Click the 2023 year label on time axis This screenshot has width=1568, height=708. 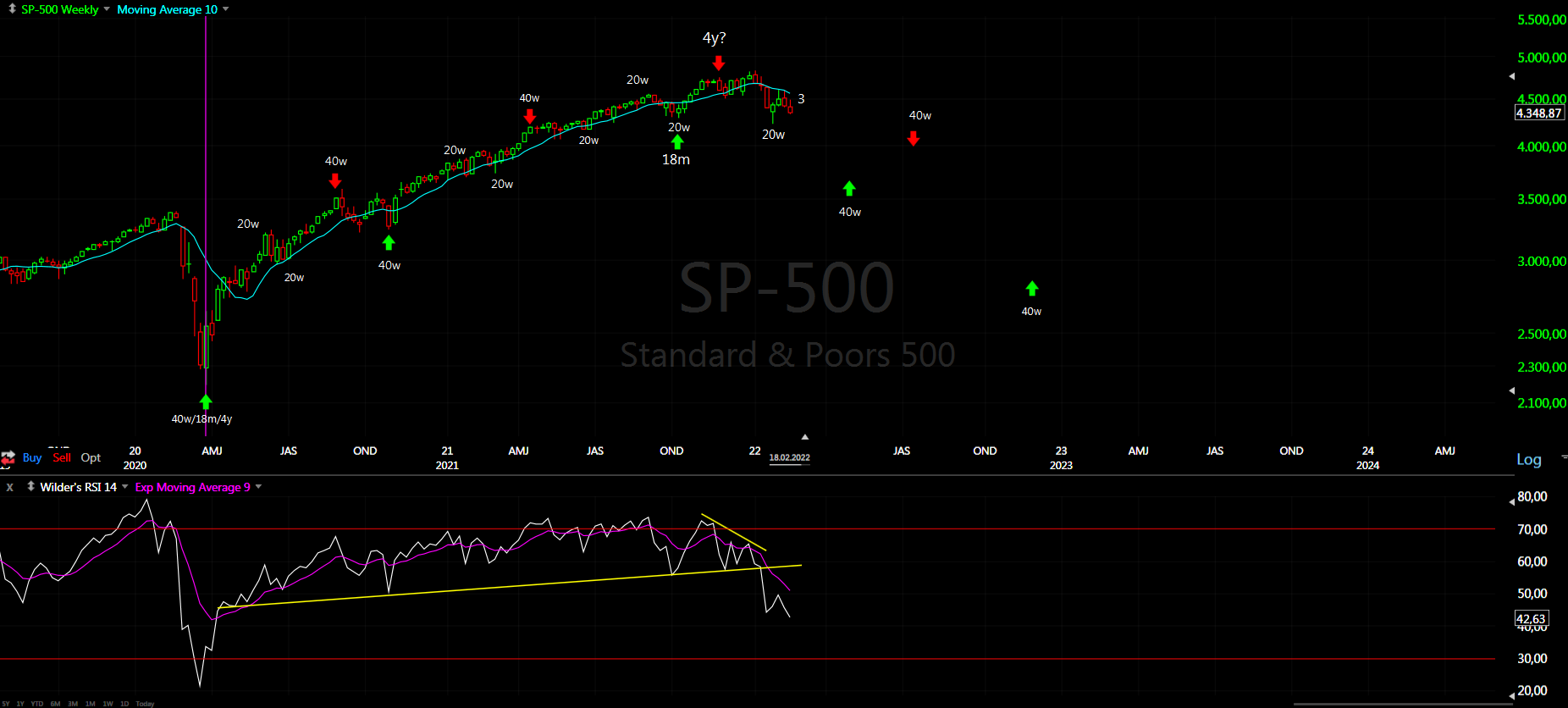(x=1061, y=465)
